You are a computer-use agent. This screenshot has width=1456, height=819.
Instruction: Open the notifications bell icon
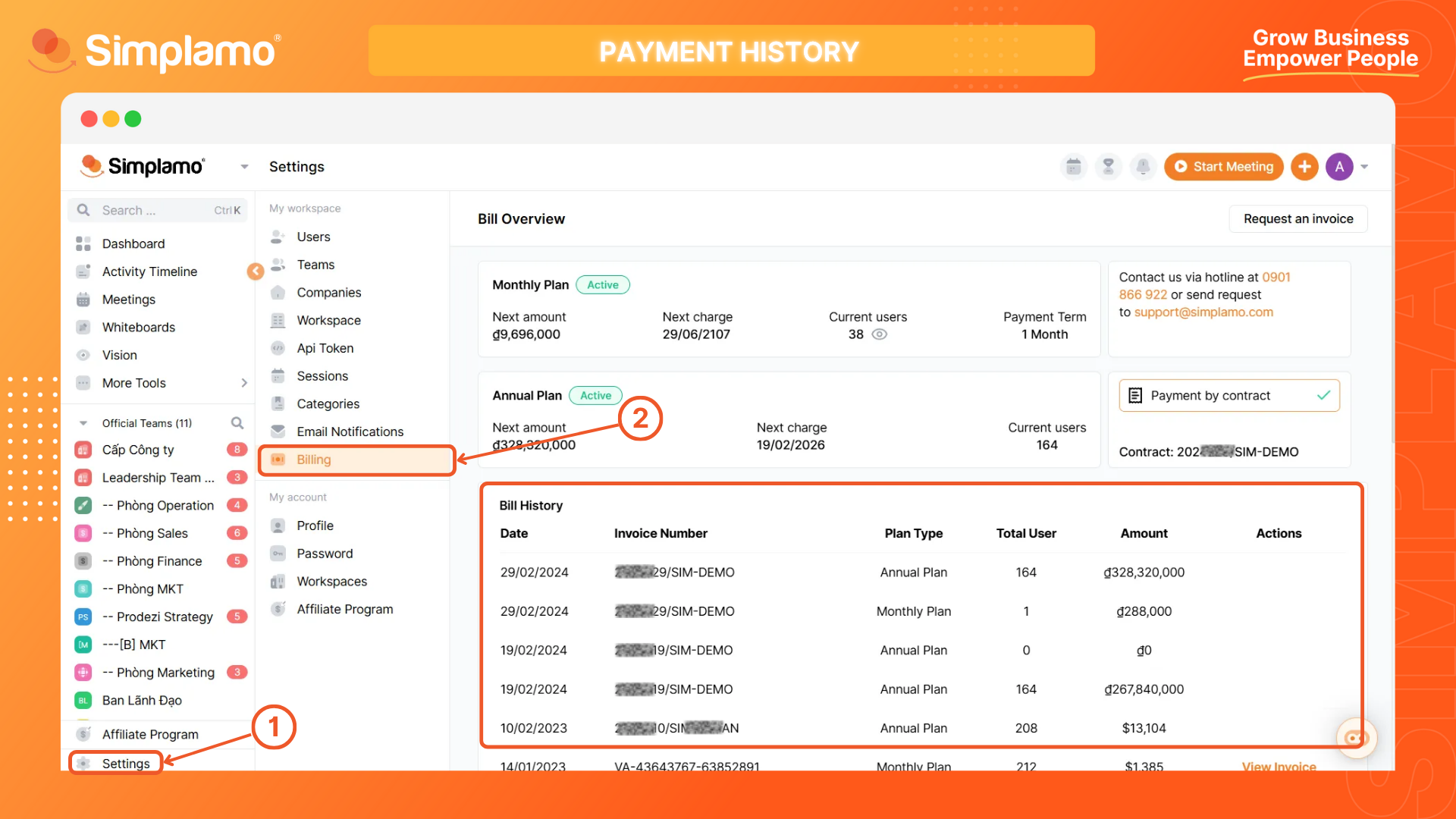click(1143, 167)
